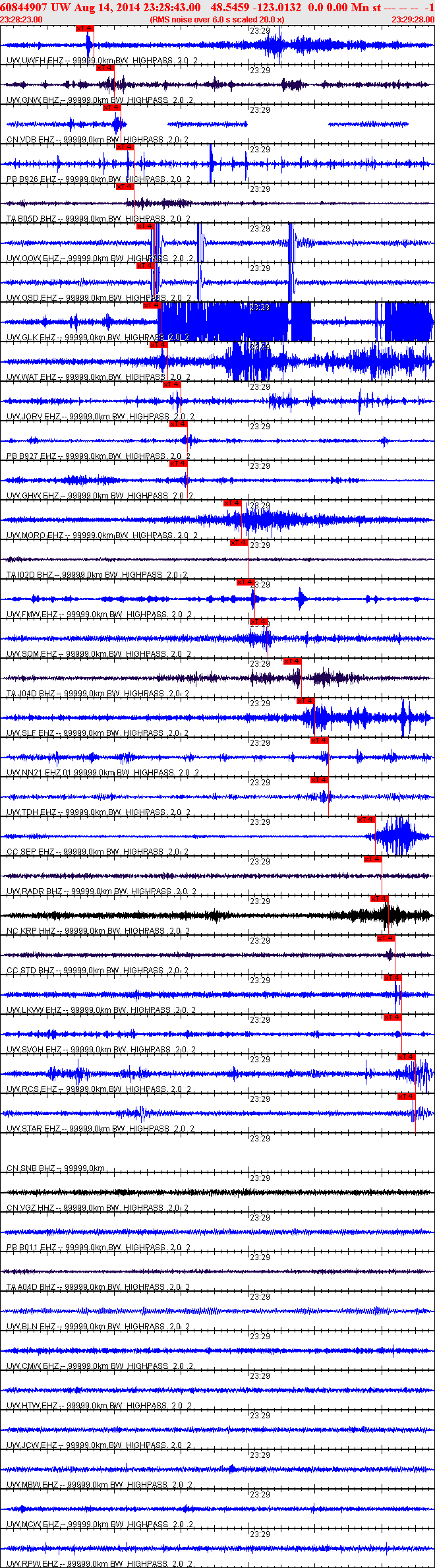This screenshot has height=1568, width=435.
Task: Select the TA.B05D BHZ station label
Action: pos(31,219)
